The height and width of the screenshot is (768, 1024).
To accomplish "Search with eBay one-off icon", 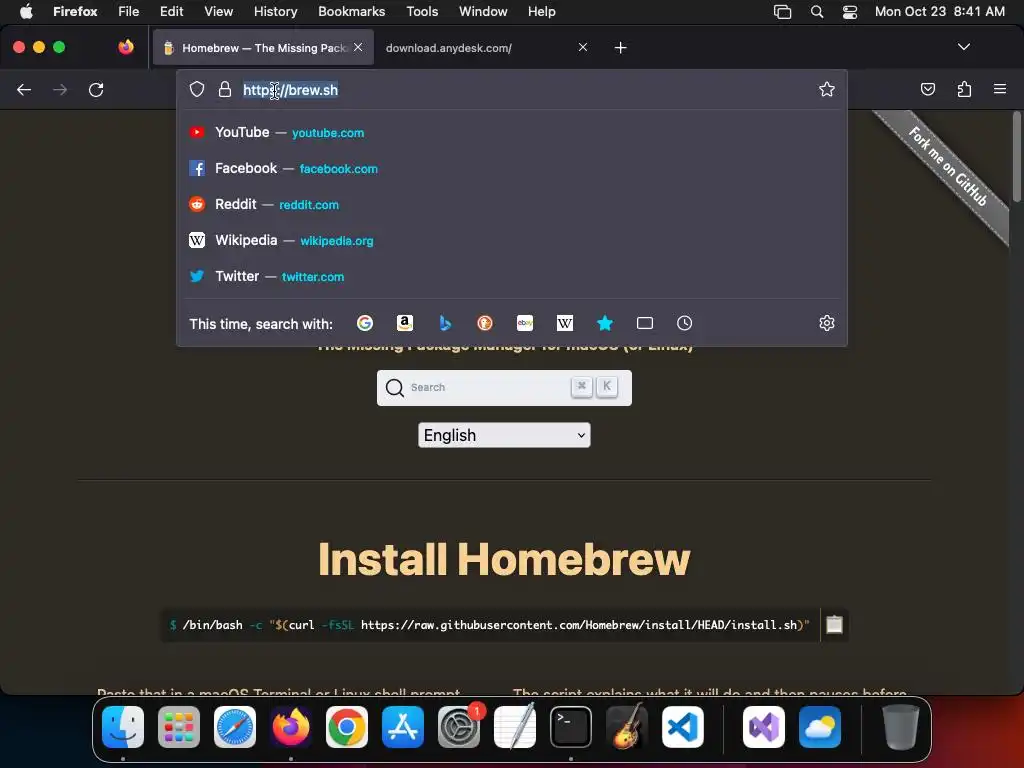I will [x=525, y=323].
